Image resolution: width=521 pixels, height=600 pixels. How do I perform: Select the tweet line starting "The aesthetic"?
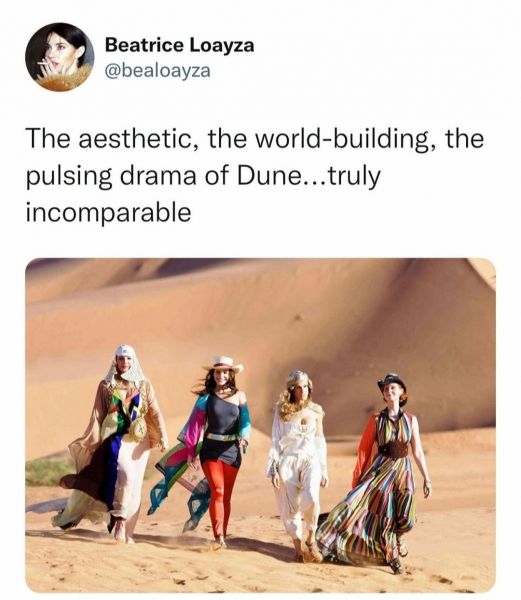pos(255,139)
